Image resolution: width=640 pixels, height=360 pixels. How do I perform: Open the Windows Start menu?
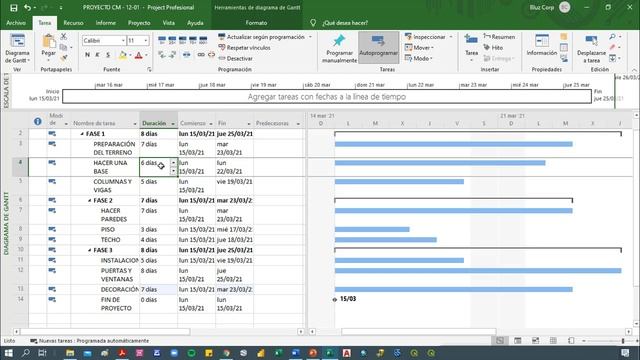tap(8, 353)
